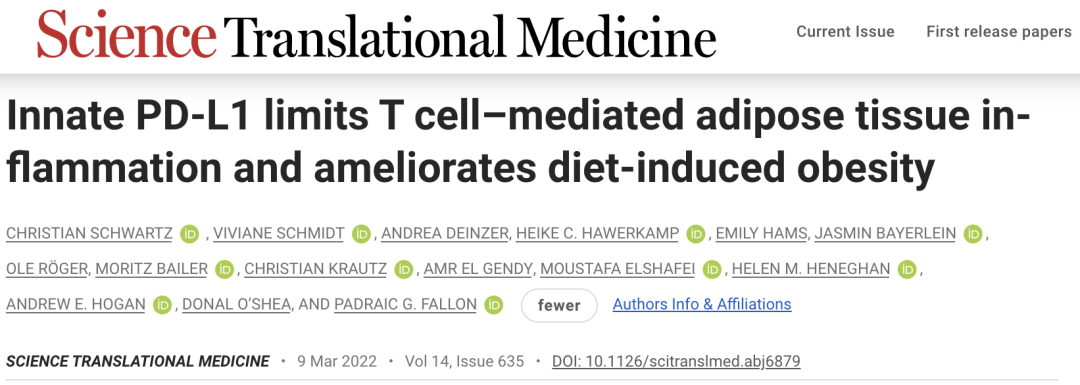The image size is (1080, 385).
Task: Collapse author list with fewer button
Action: pyautogui.click(x=559, y=305)
